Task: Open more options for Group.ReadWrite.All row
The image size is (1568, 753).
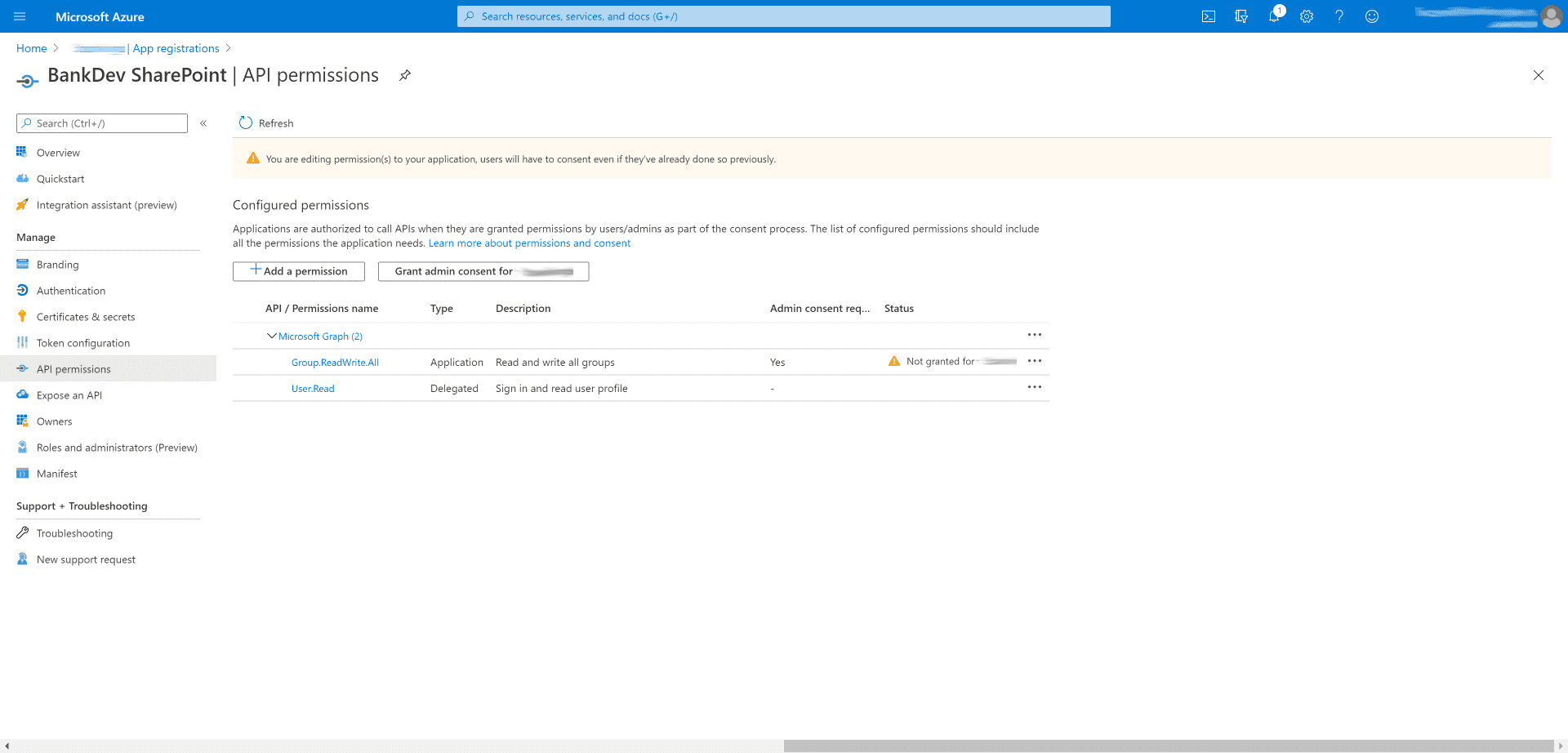Action: coord(1035,361)
